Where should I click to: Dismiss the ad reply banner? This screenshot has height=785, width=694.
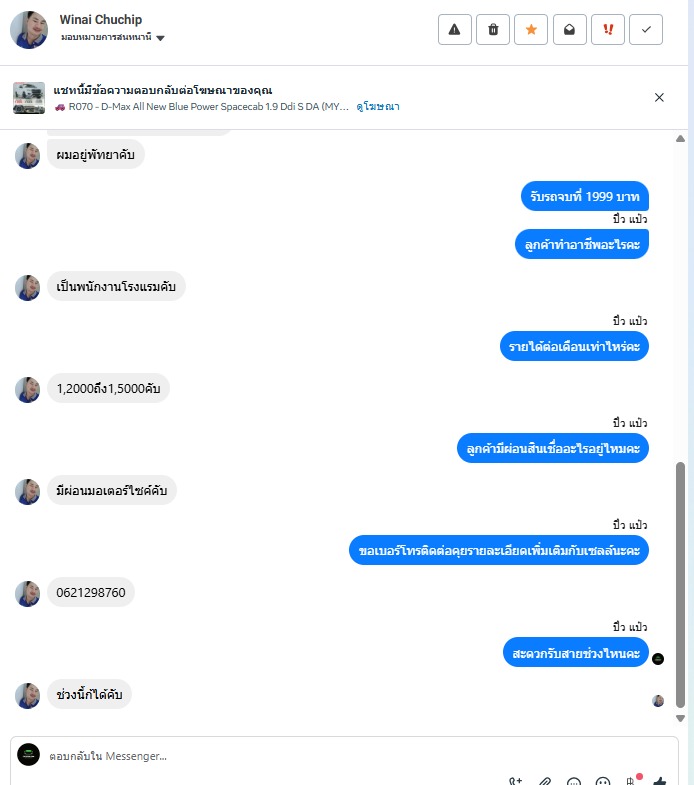pyautogui.click(x=659, y=97)
